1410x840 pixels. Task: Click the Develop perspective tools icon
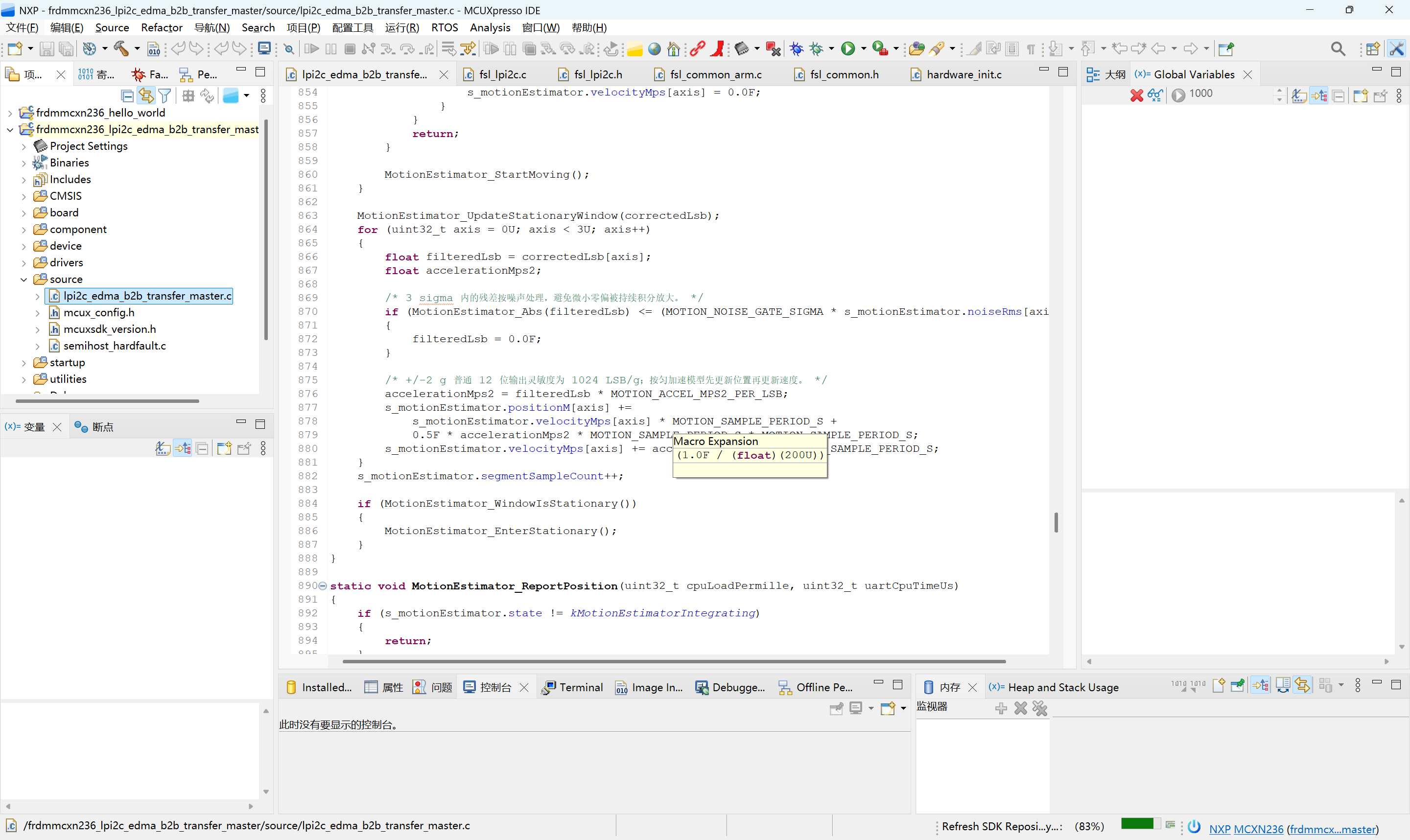click(x=1396, y=48)
